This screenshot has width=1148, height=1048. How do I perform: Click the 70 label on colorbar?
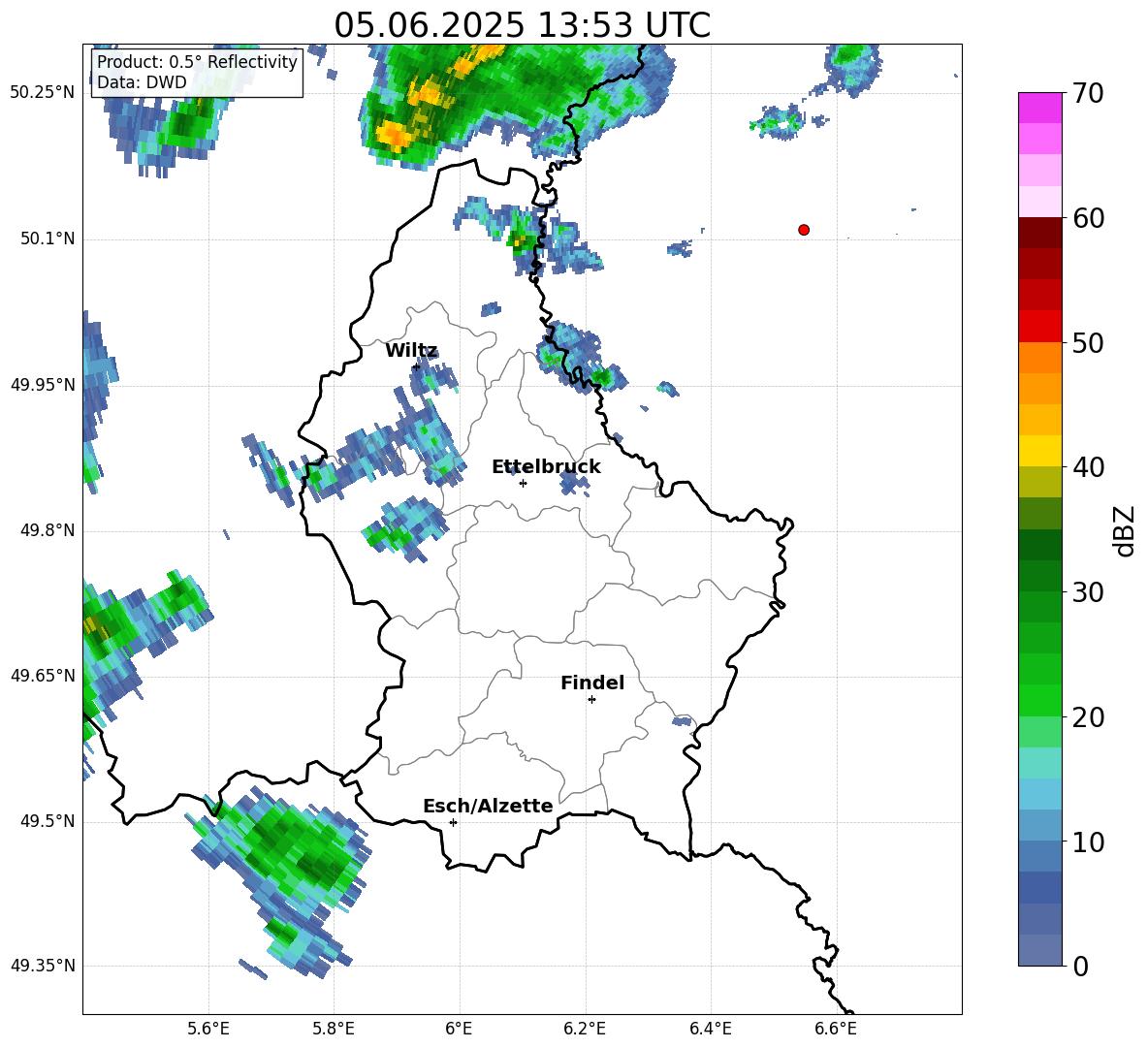[x=1088, y=94]
